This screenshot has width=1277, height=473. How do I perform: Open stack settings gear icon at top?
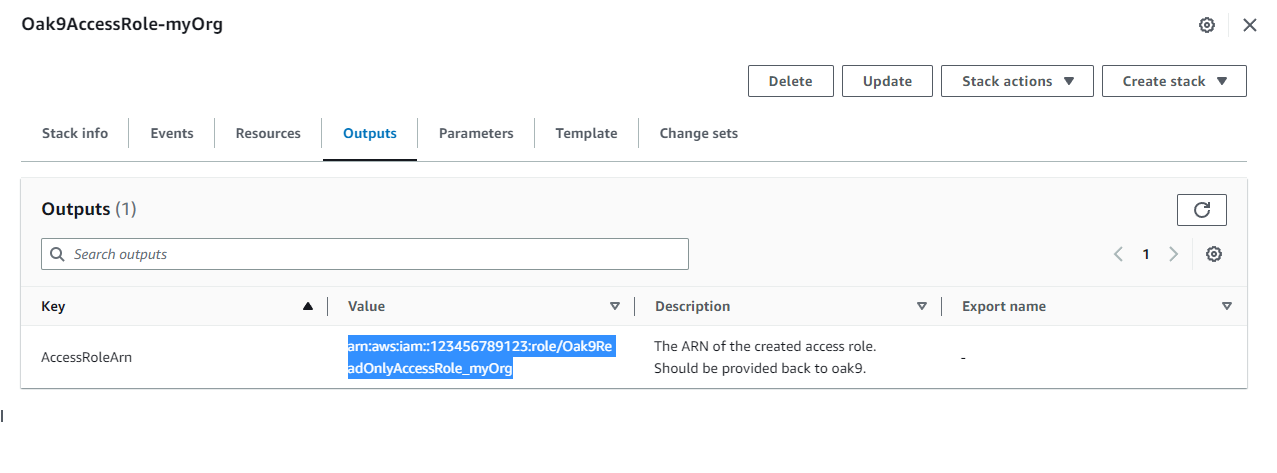1207,25
